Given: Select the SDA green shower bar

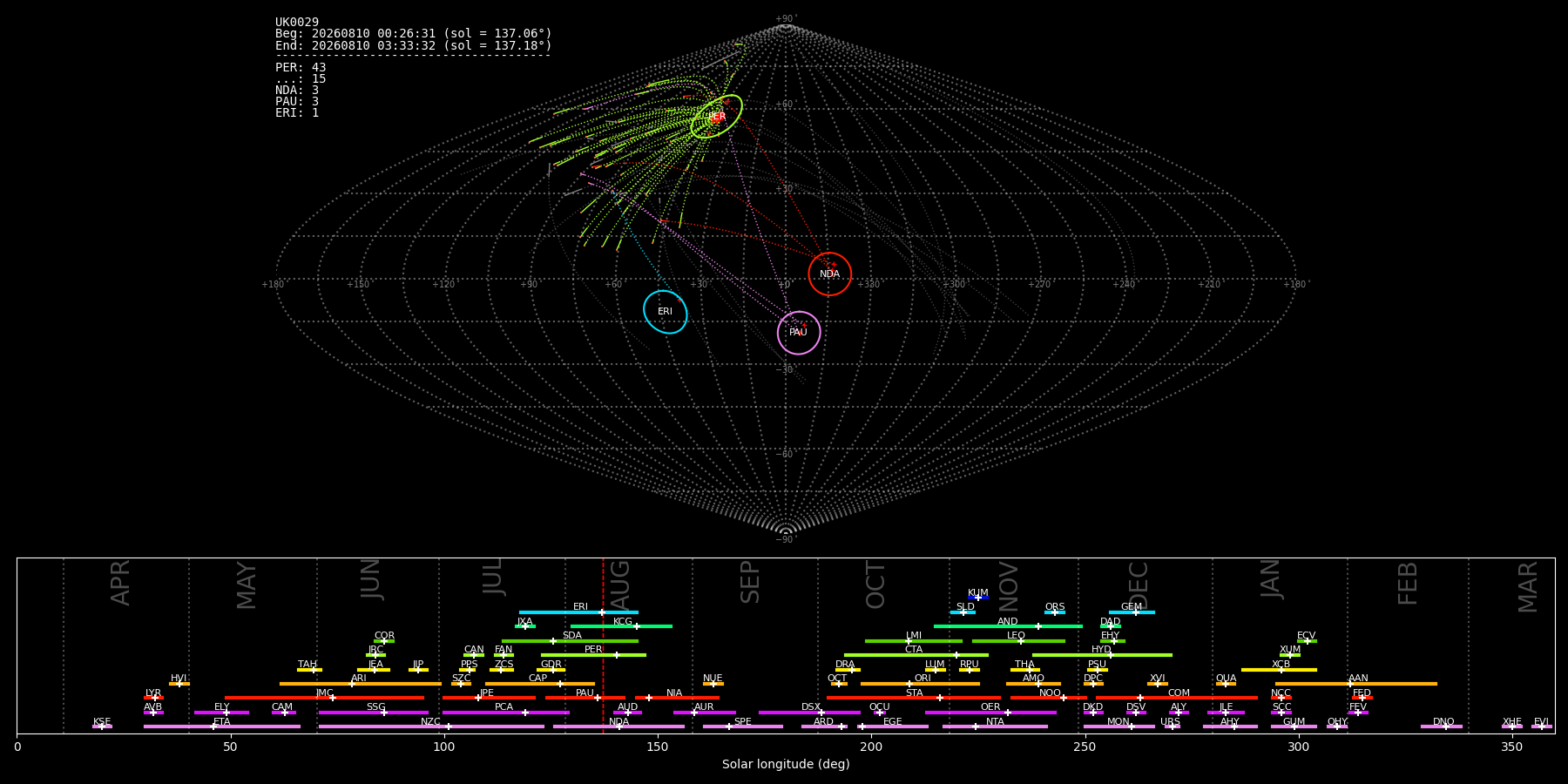Looking at the screenshot, I should point(570,641).
